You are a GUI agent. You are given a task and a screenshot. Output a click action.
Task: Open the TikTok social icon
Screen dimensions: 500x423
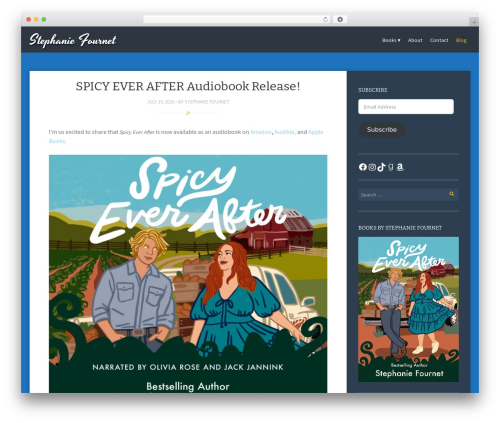pos(381,167)
